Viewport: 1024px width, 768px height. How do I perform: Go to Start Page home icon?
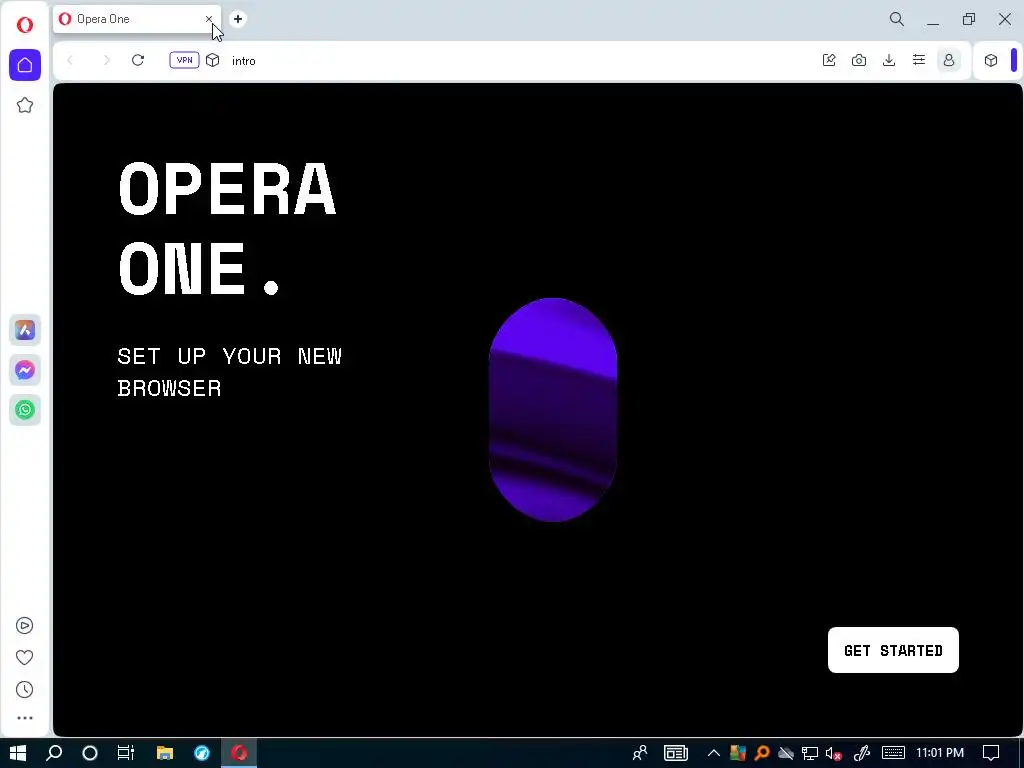point(25,65)
